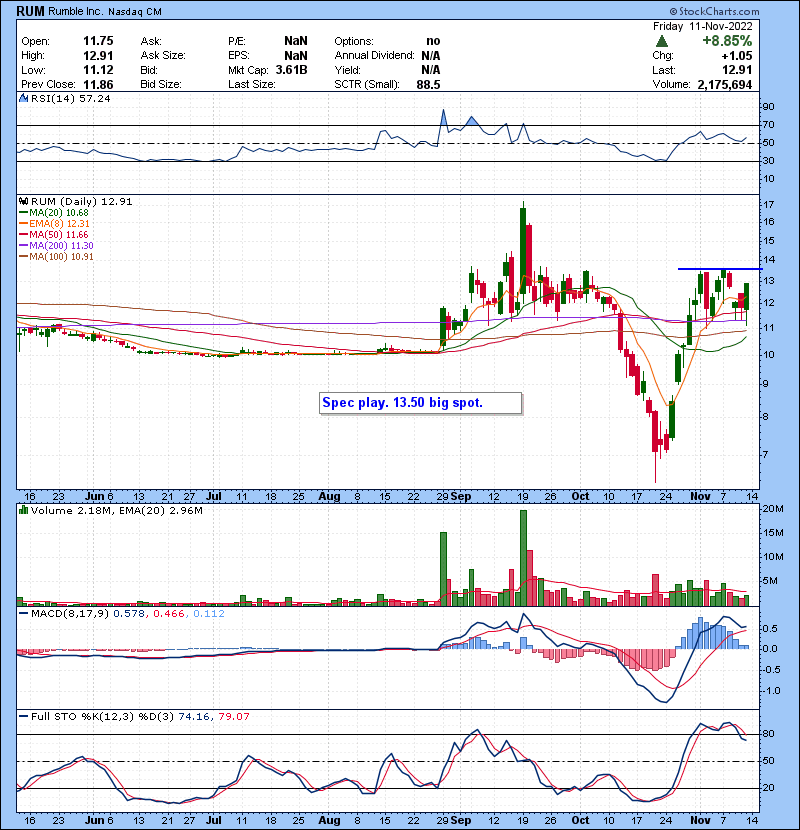Image resolution: width=800 pixels, height=830 pixels.
Task: Open the StockCharts.com copyright link
Action: click(714, 11)
